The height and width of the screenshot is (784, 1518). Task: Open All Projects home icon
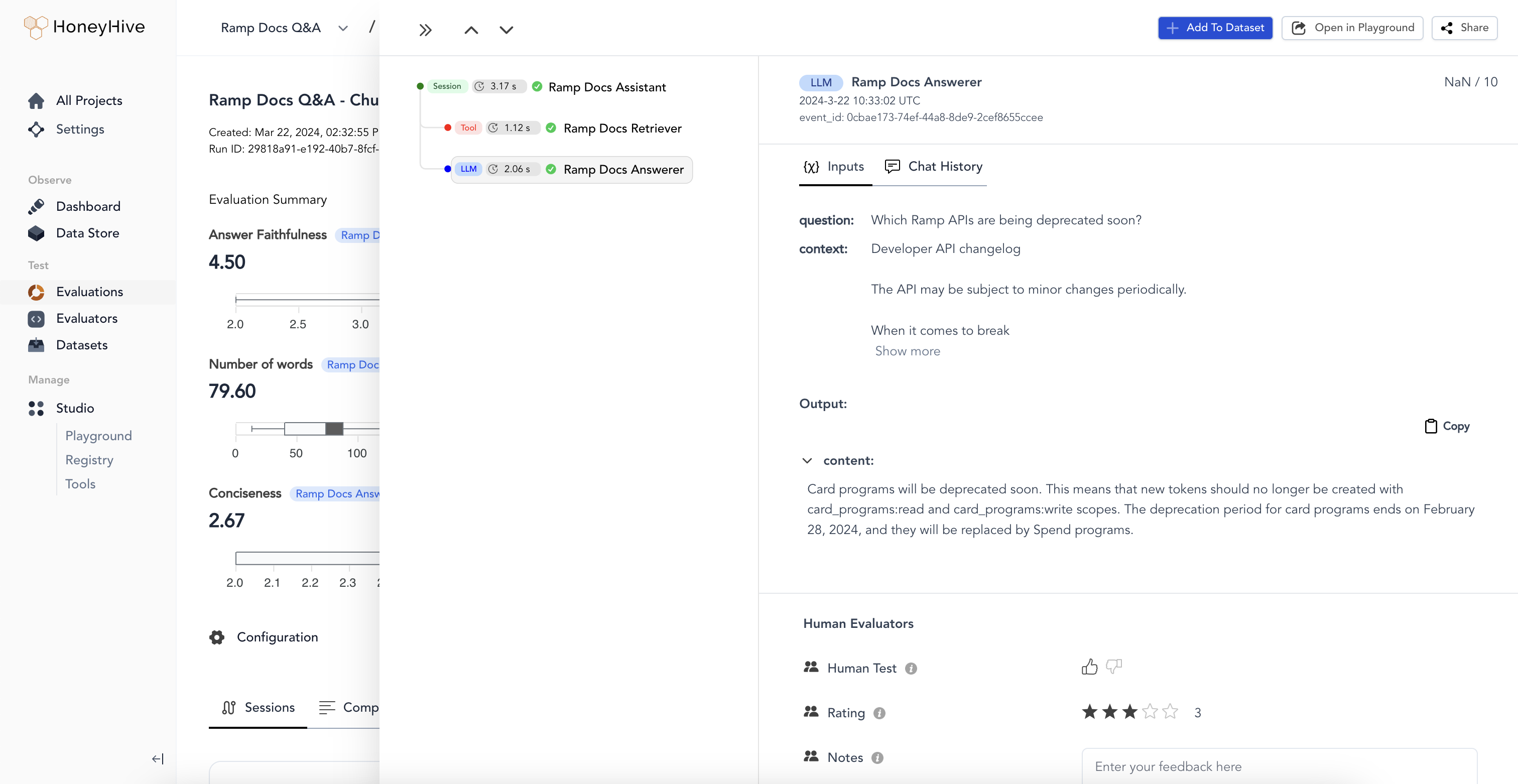[36, 101]
